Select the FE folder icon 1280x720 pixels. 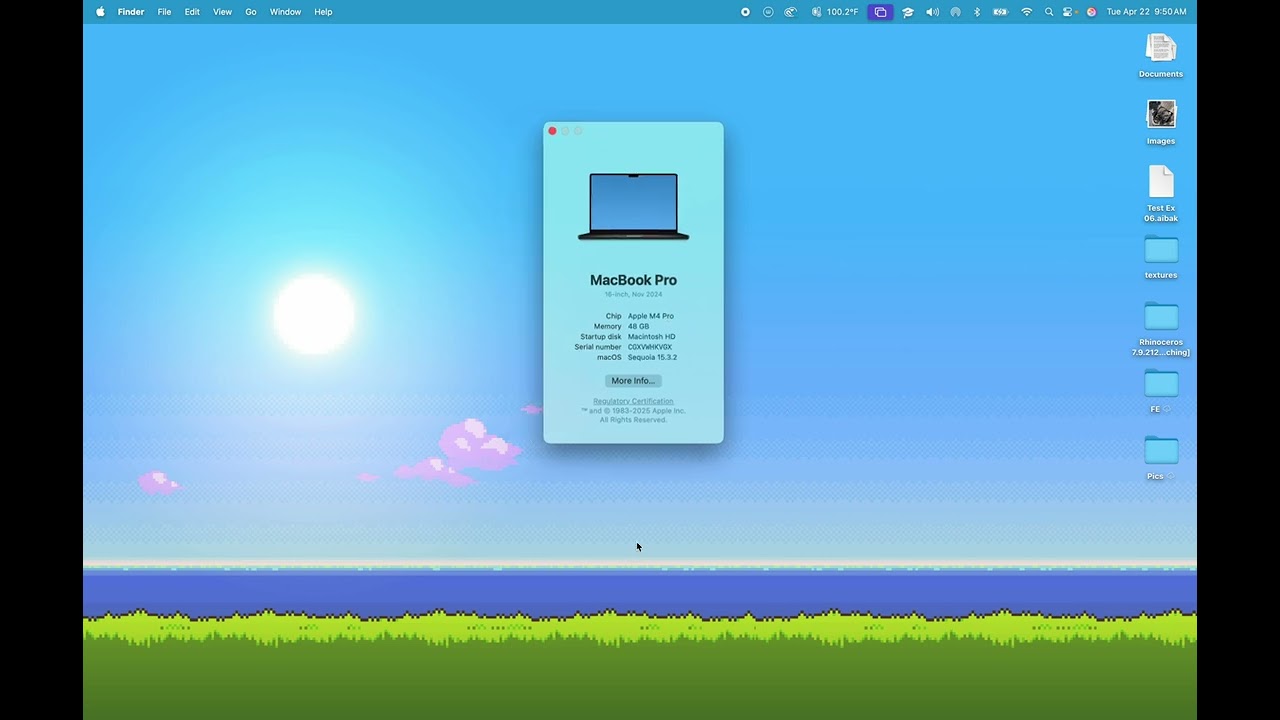[1161, 383]
